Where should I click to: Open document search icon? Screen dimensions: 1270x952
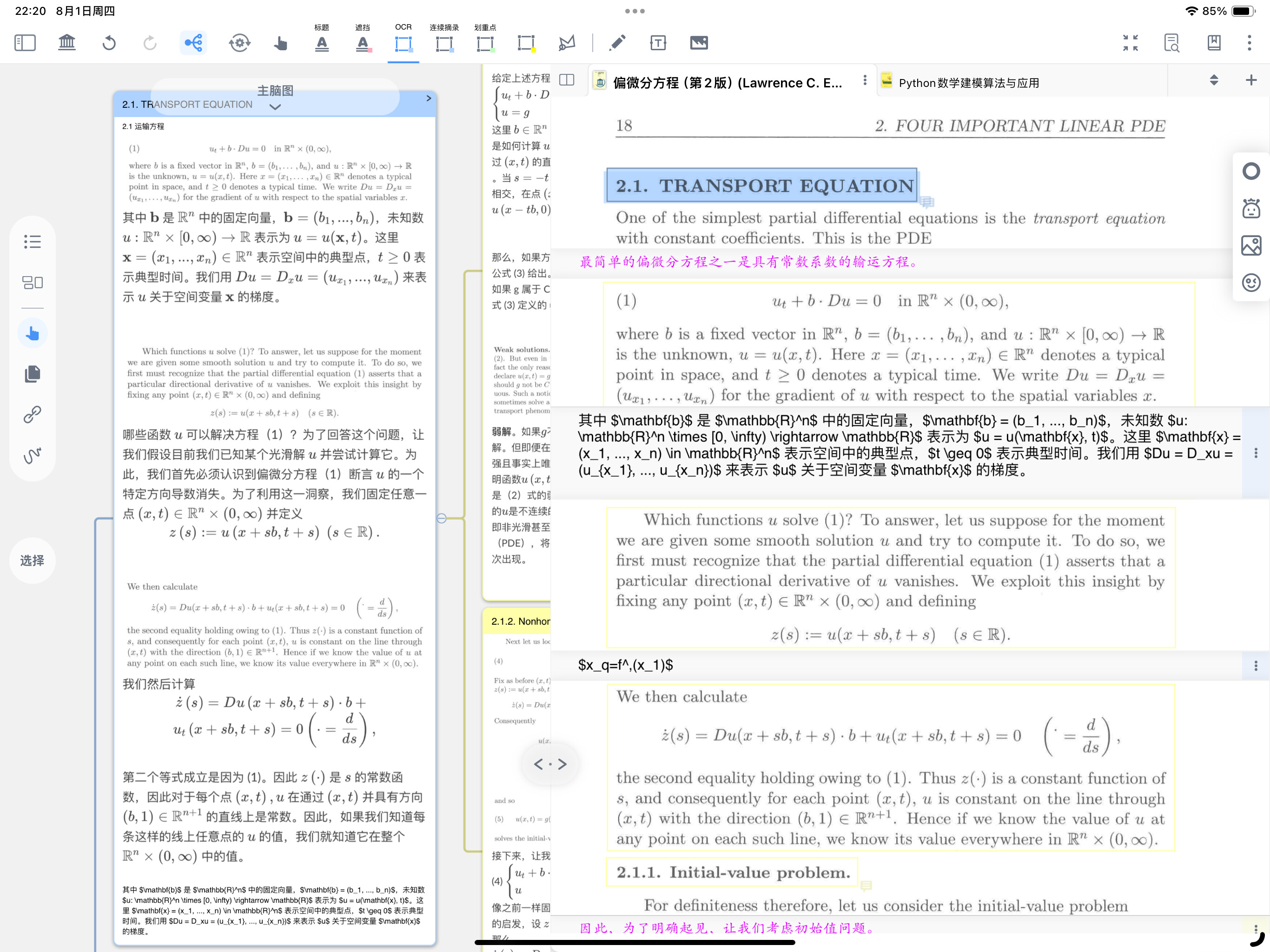pos(1171,43)
